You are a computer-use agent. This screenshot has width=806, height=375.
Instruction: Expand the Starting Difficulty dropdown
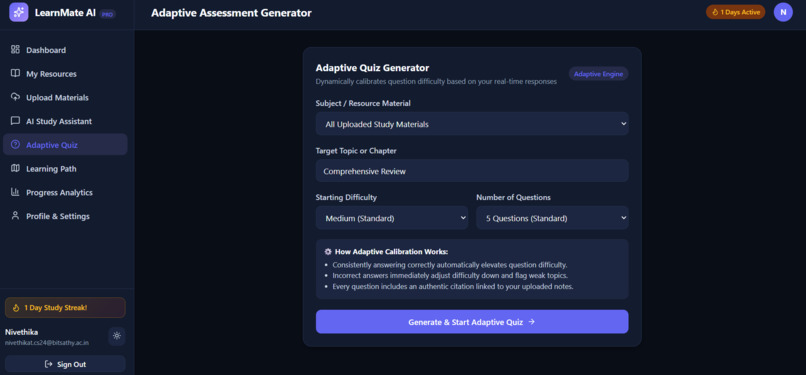(x=392, y=218)
